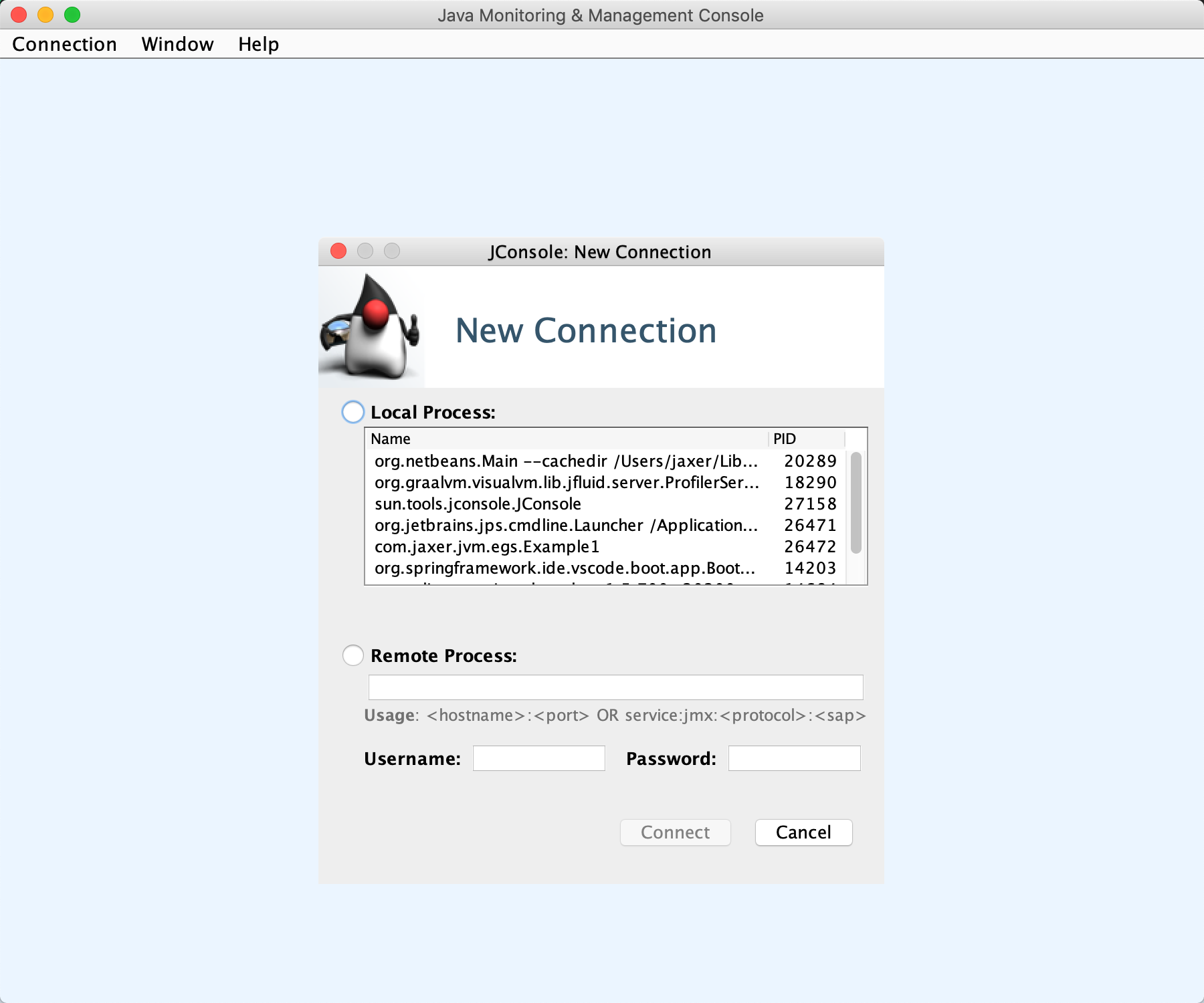Close the Java Monitoring & Management Console window
Screen dimensions: 1204x1003
pyautogui.click(x=19, y=14)
